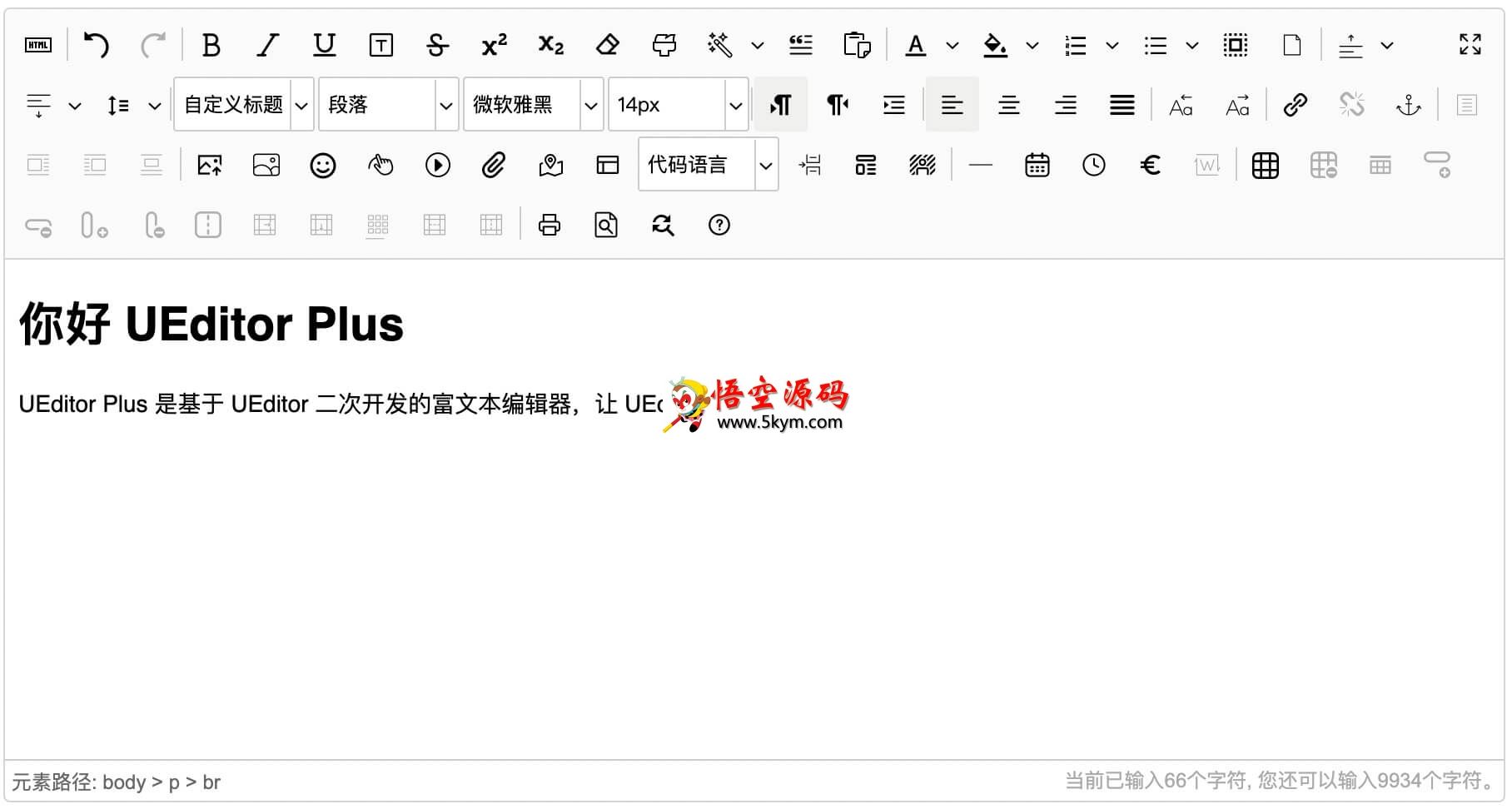
Task: Open unordered list style dropdown
Action: click(x=1192, y=46)
